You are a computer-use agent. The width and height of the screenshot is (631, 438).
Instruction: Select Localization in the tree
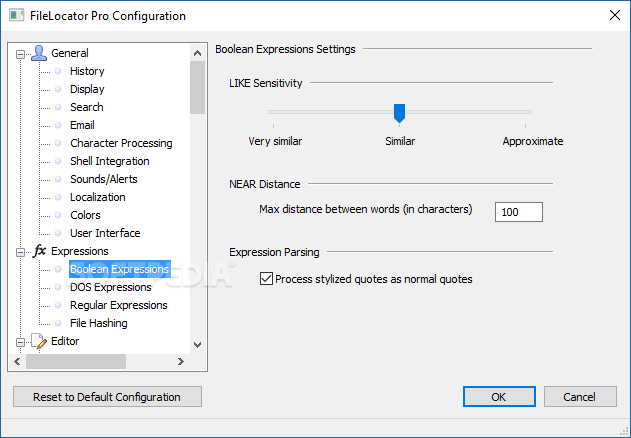97,197
